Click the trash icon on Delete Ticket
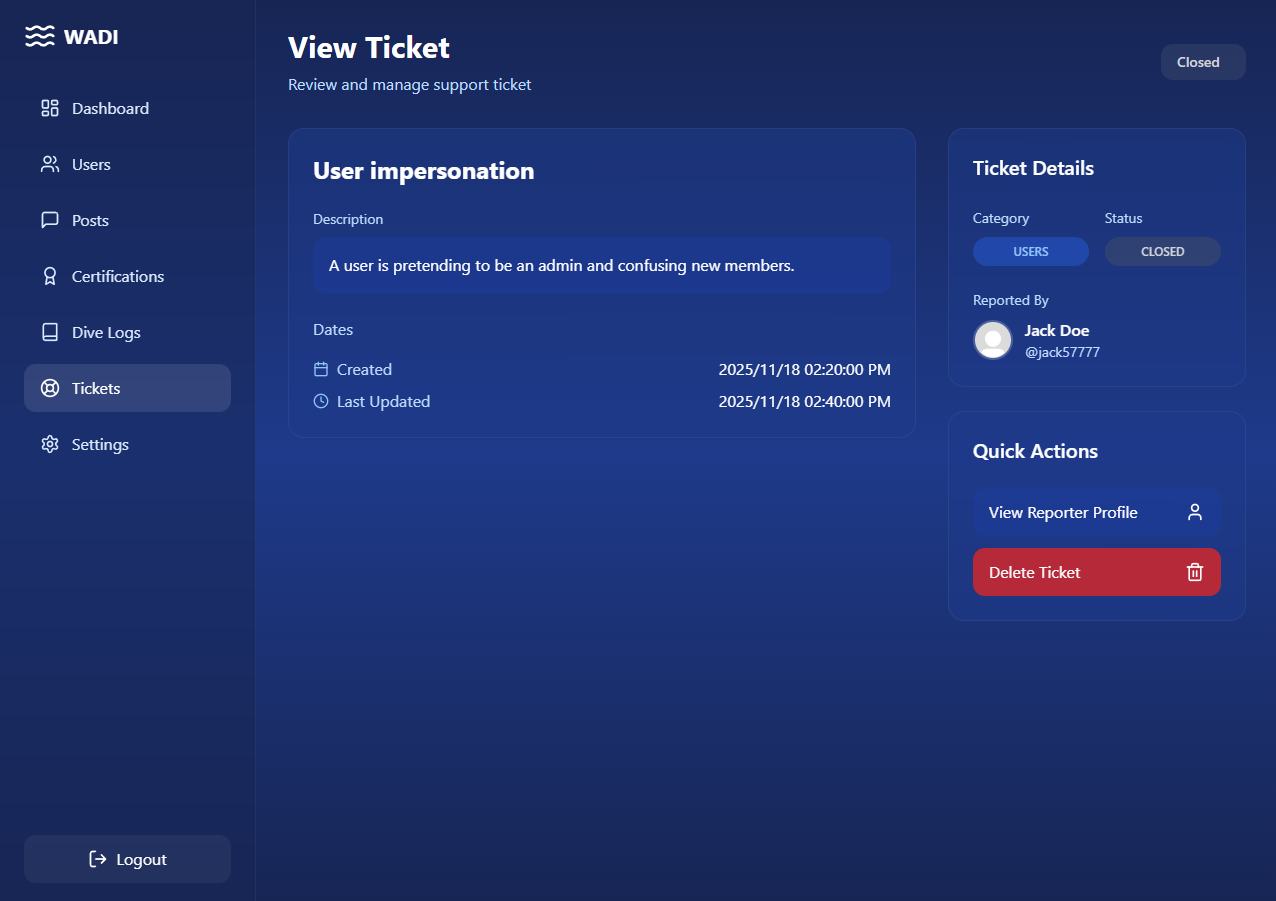The height and width of the screenshot is (901, 1276). [1194, 572]
